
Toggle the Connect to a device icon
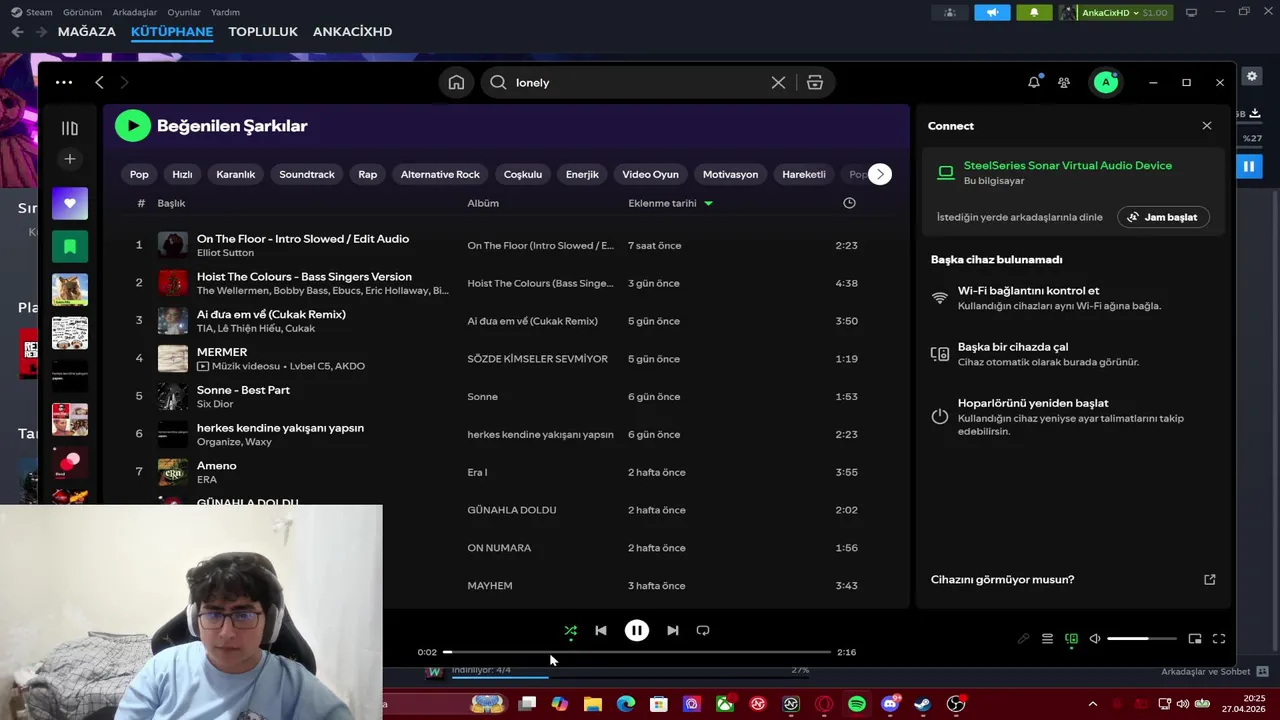click(1071, 639)
